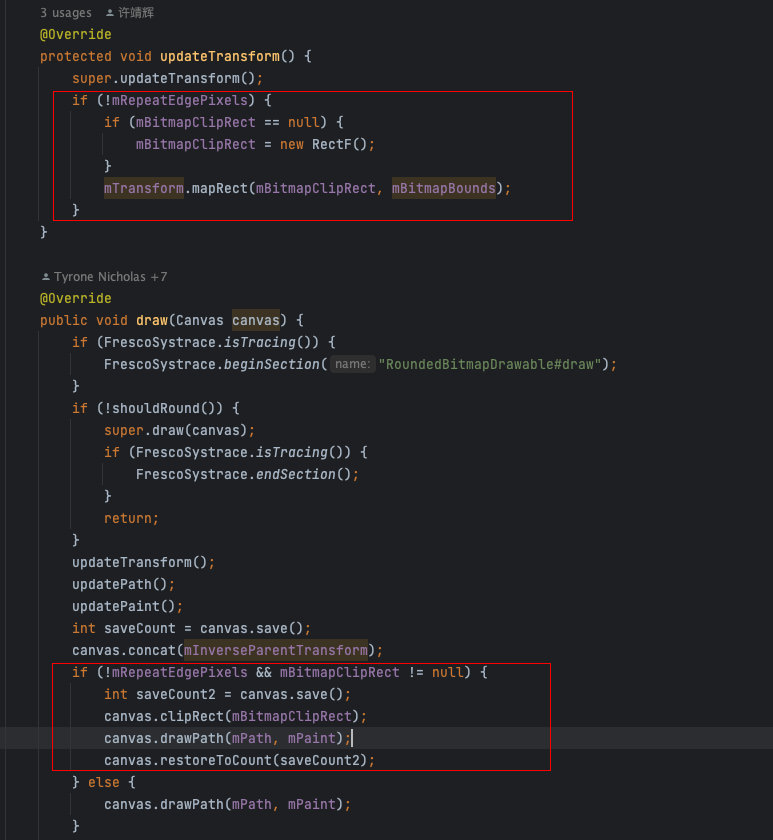Click the highlighted mInverseParentTransform argument

pos(276,650)
